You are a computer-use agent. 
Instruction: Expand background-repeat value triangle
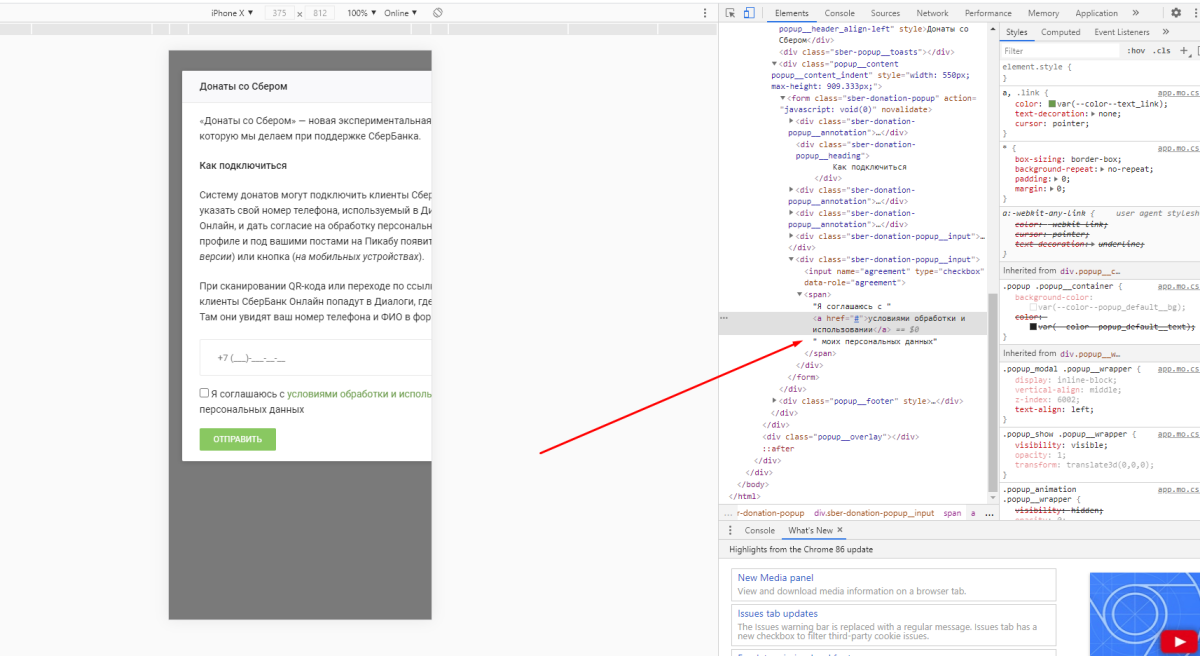click(x=1100, y=169)
